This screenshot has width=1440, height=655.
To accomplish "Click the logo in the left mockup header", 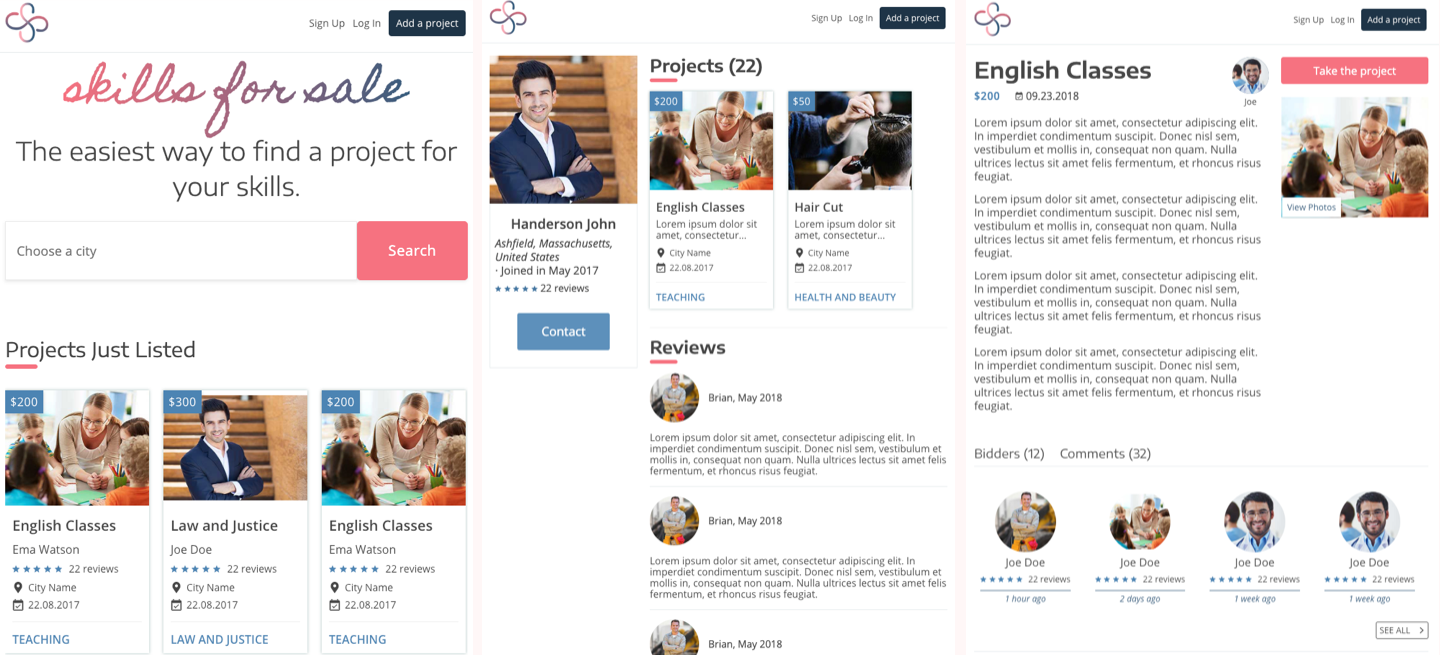I will 27,22.
